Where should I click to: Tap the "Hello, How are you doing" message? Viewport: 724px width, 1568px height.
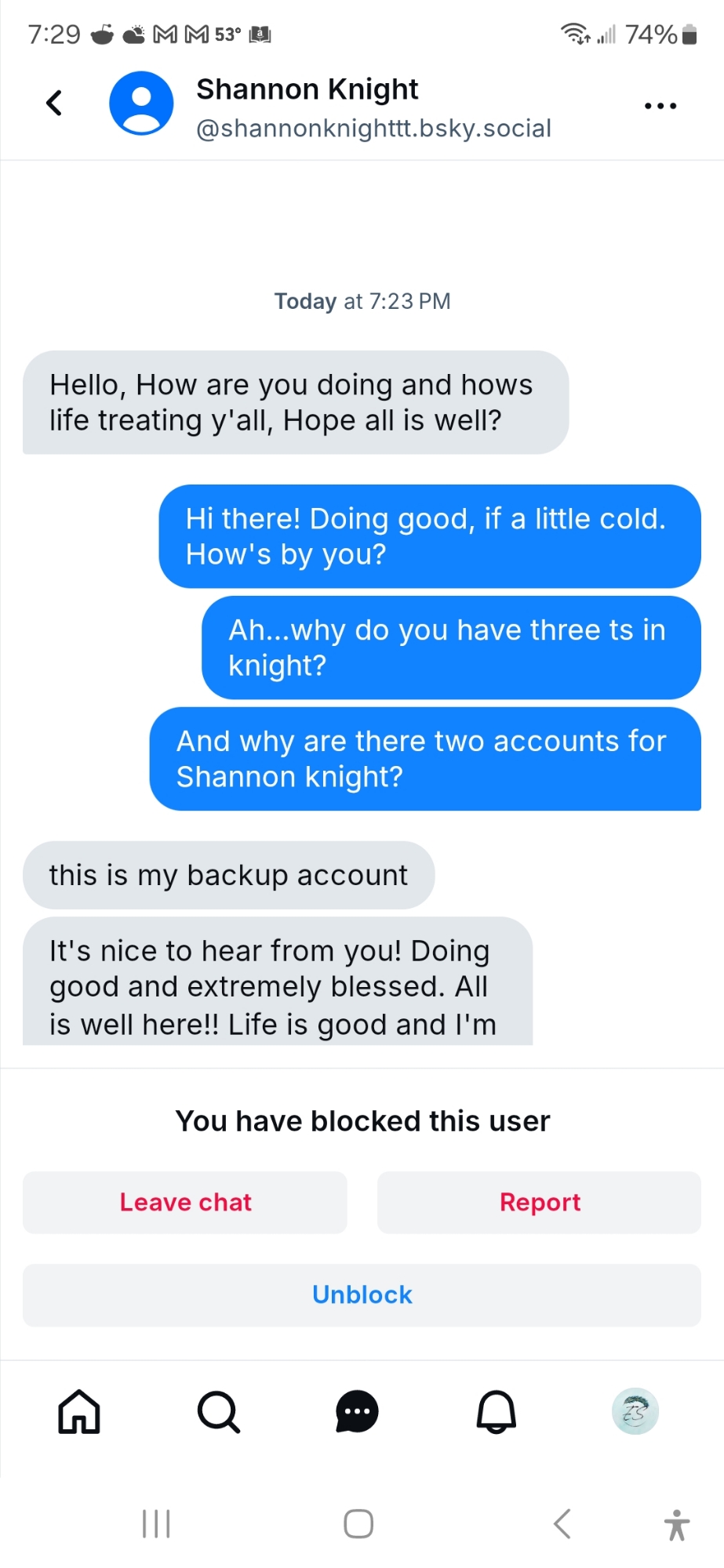(x=295, y=402)
